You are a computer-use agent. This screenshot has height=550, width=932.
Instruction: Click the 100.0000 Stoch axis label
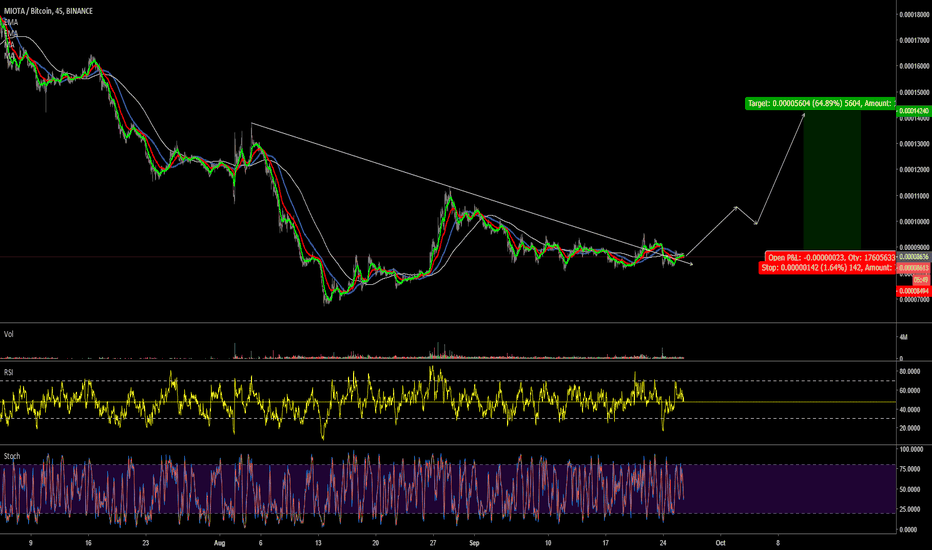click(911, 450)
